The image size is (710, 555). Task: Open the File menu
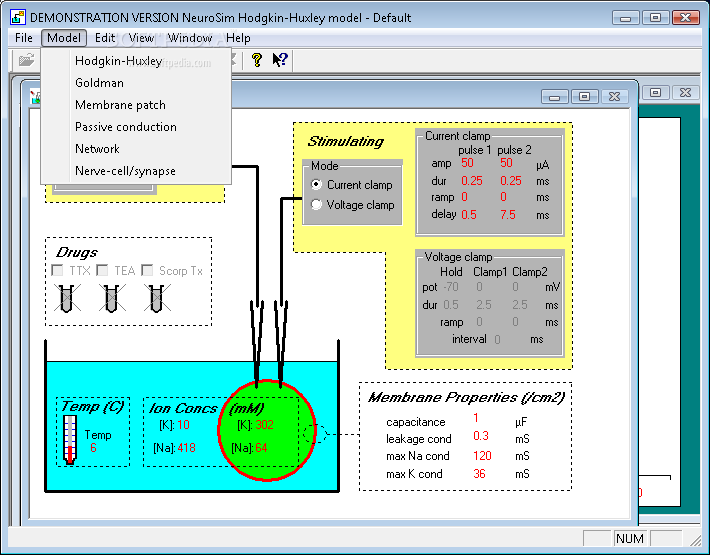click(24, 38)
